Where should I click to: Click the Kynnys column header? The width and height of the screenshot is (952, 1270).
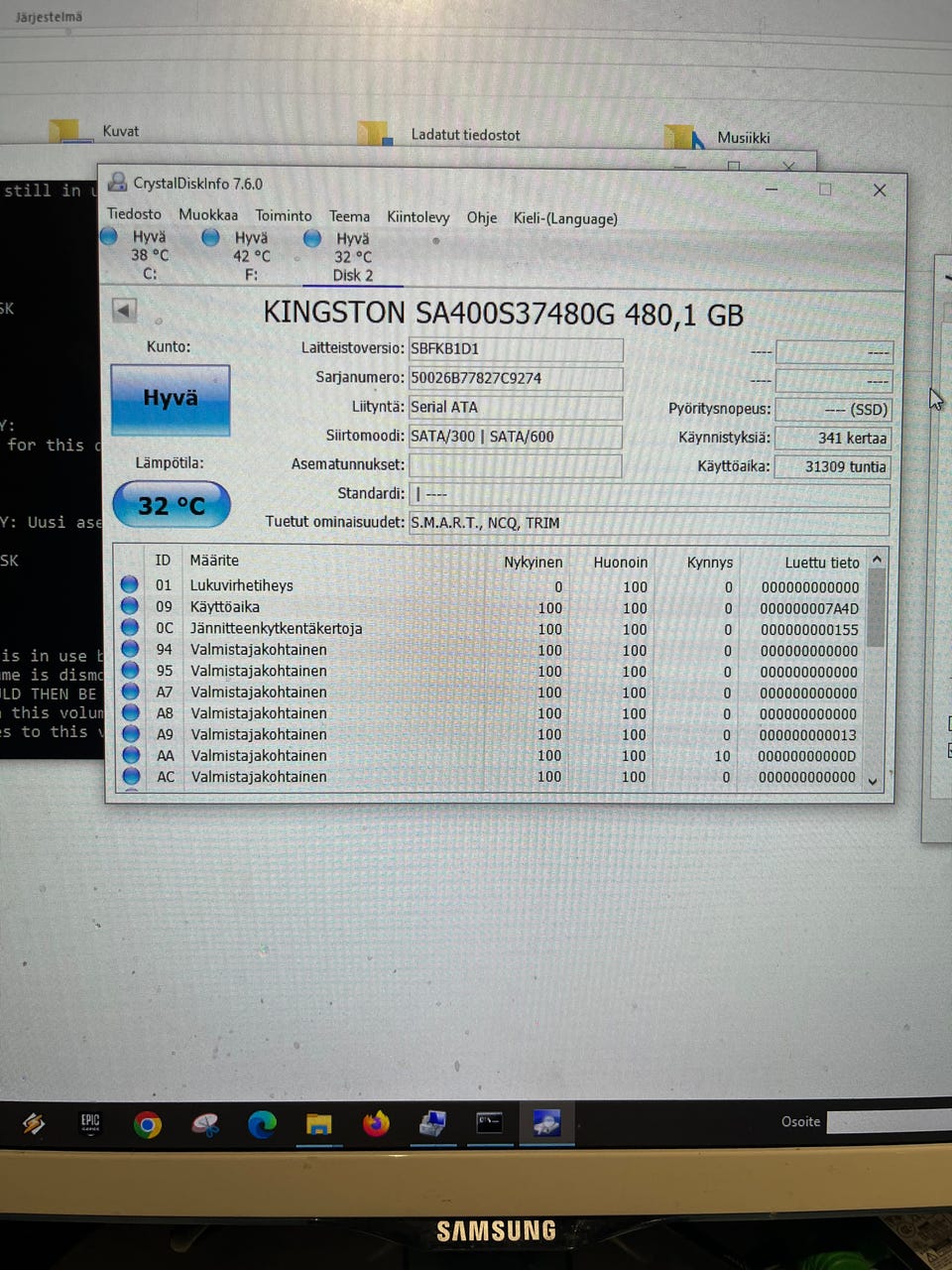point(710,563)
